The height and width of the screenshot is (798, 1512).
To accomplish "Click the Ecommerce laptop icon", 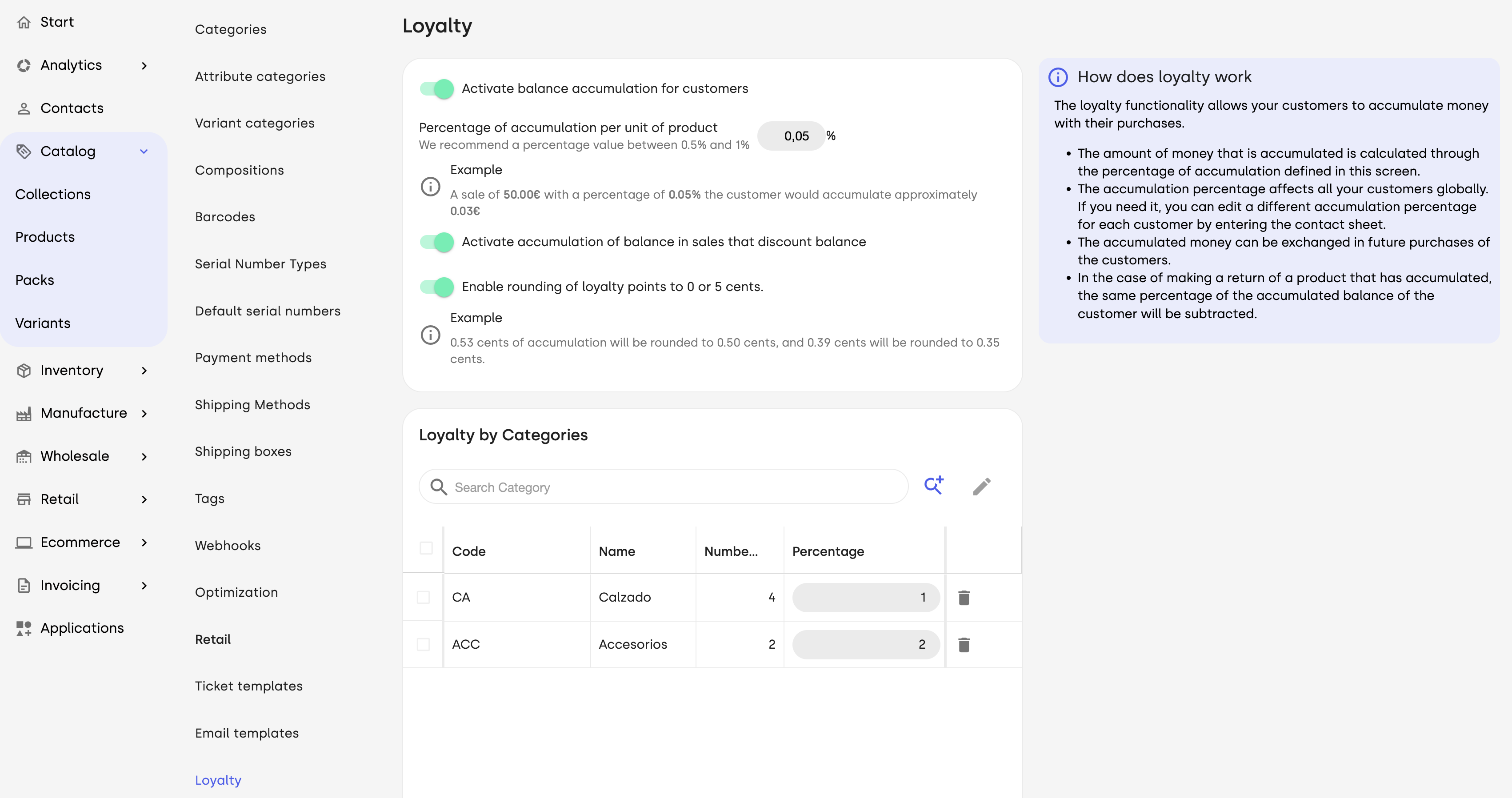I will tap(24, 543).
